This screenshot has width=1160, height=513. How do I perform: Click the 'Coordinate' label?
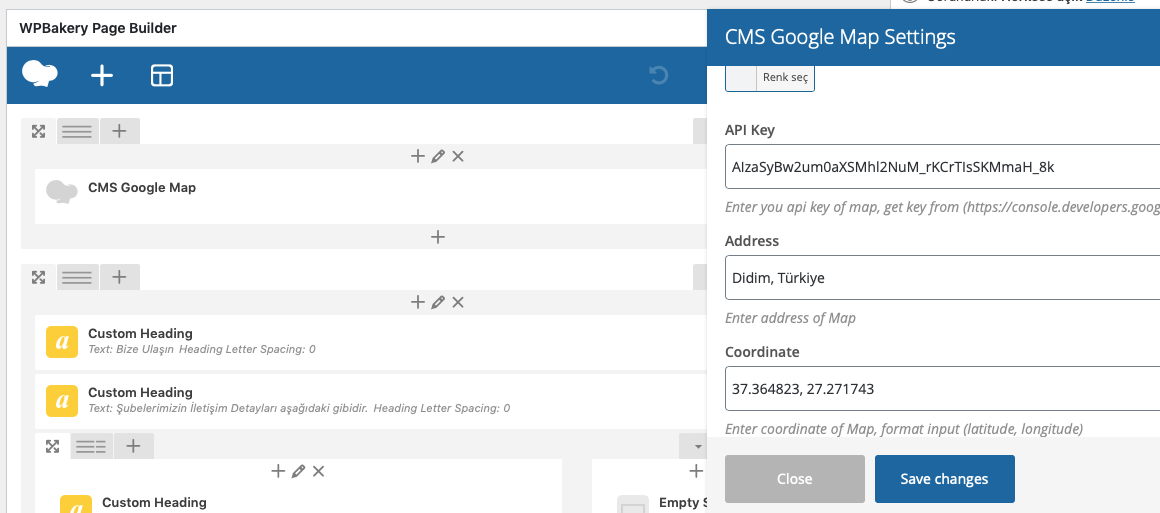click(x=762, y=352)
